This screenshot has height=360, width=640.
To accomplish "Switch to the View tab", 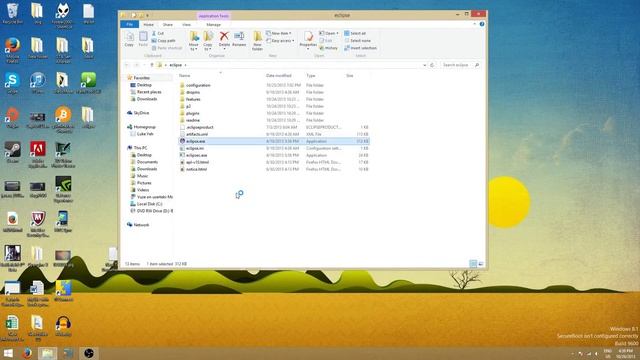I will (186, 24).
